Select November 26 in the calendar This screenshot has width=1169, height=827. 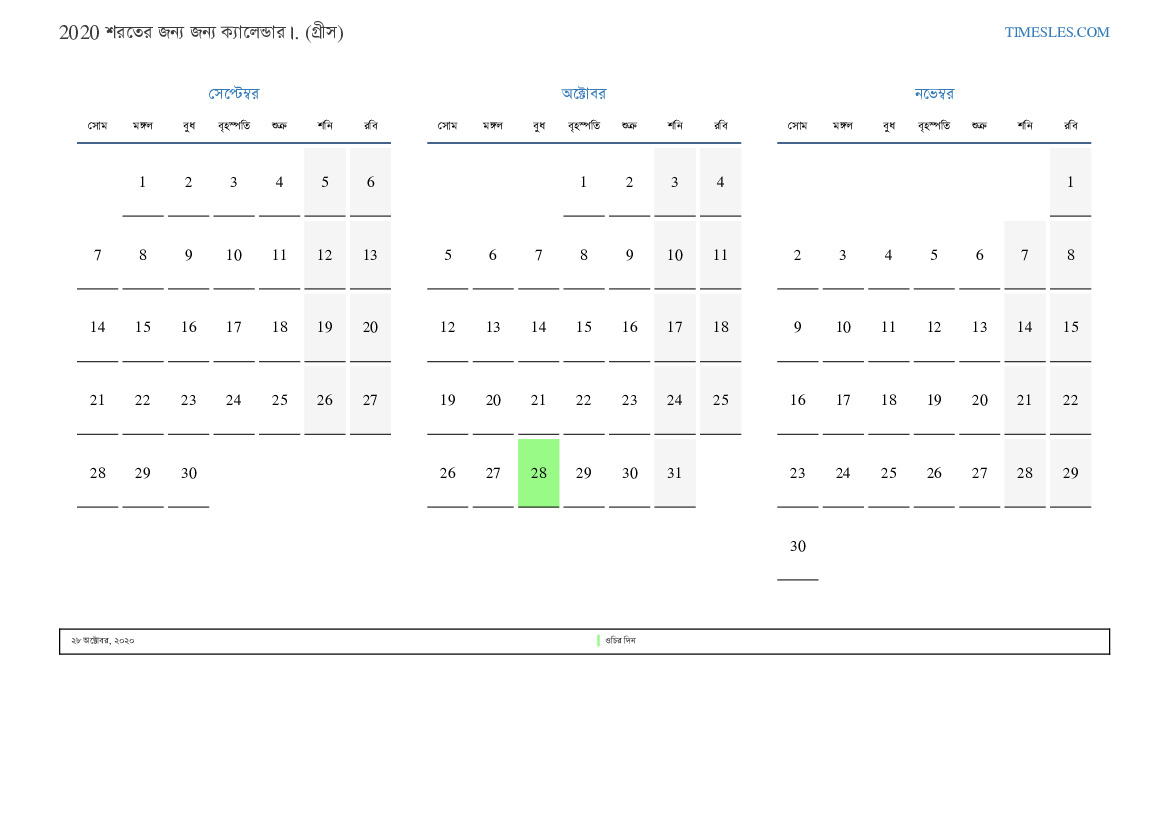934,473
